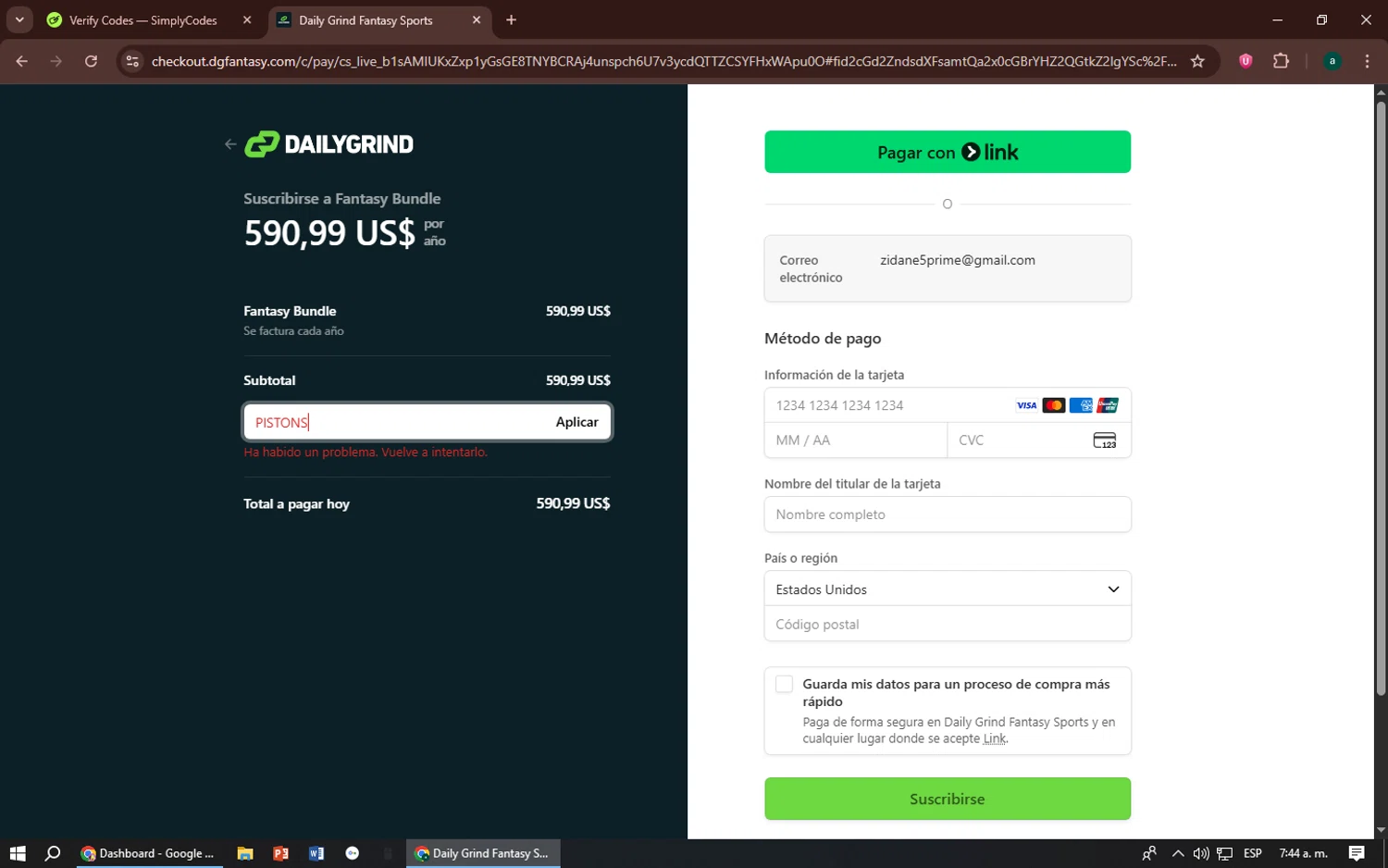Click the CVC card hint icon
This screenshot has width=1388, height=868.
click(1105, 440)
